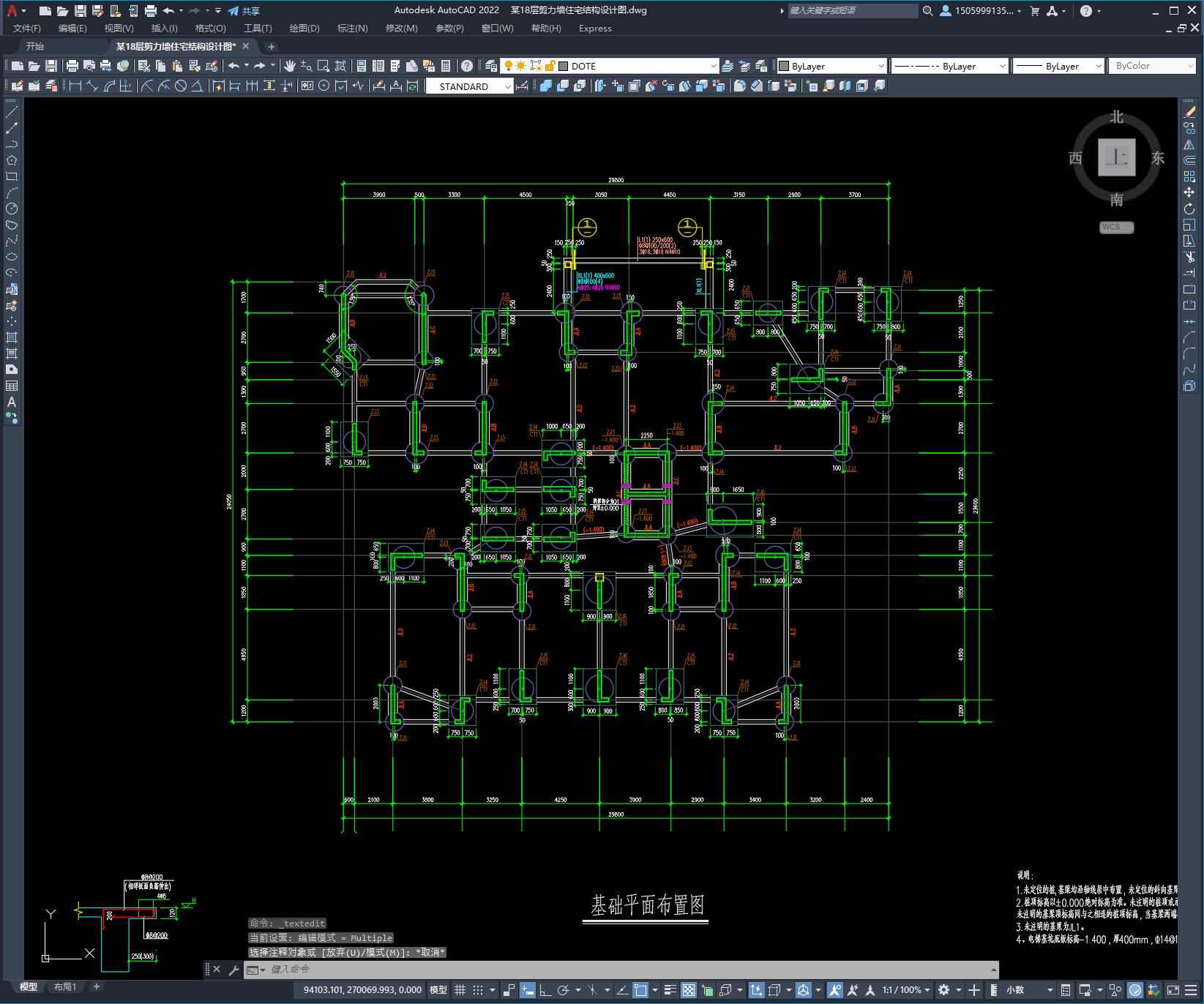
Task: Open the Customization menu icon in status bar
Action: click(x=1192, y=990)
